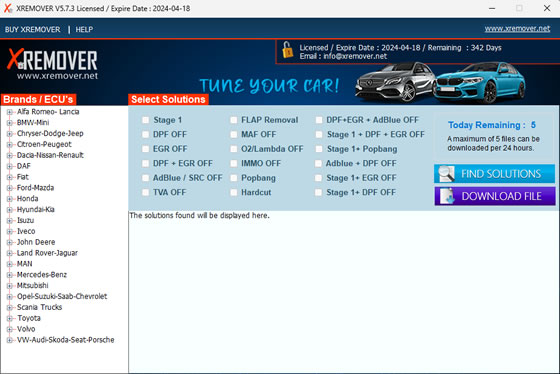Select the Hyundai-Kia brand
Screen dimensions: 560x374
36,209
